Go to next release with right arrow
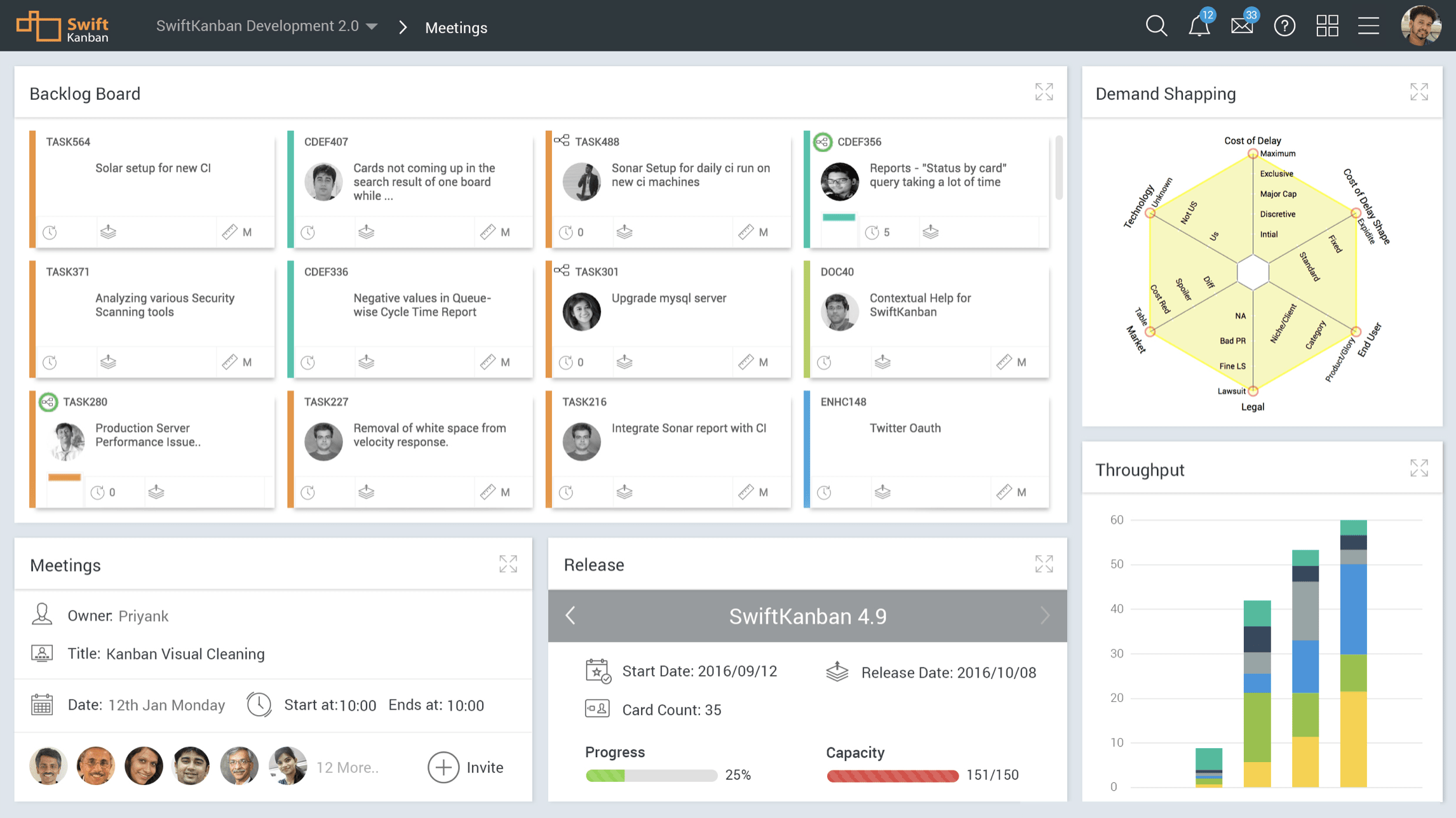Viewport: 1456px width, 818px height. [x=1045, y=615]
